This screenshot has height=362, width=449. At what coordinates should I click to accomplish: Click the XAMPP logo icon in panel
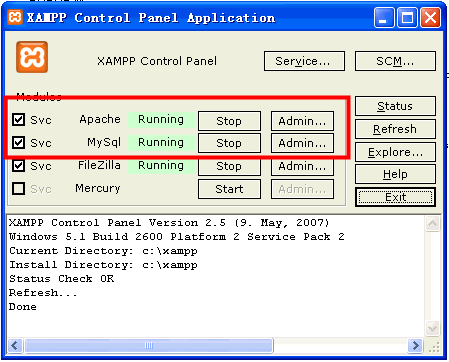[x=32, y=57]
